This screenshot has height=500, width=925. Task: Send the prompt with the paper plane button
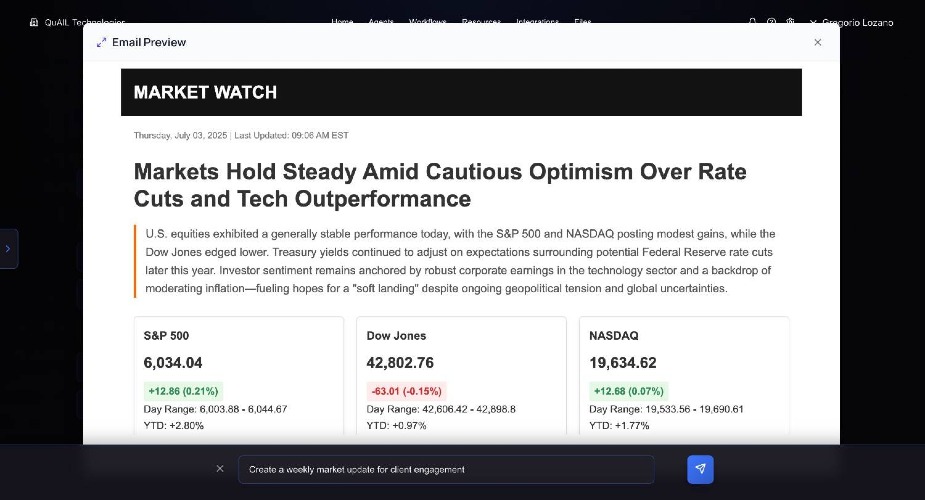(x=700, y=469)
